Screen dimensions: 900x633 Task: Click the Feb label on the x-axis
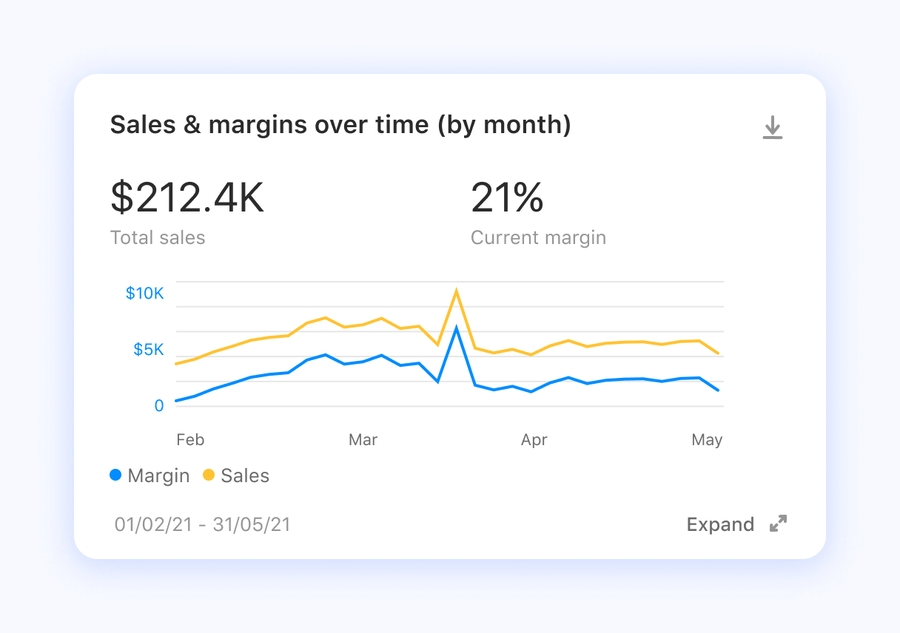point(190,440)
